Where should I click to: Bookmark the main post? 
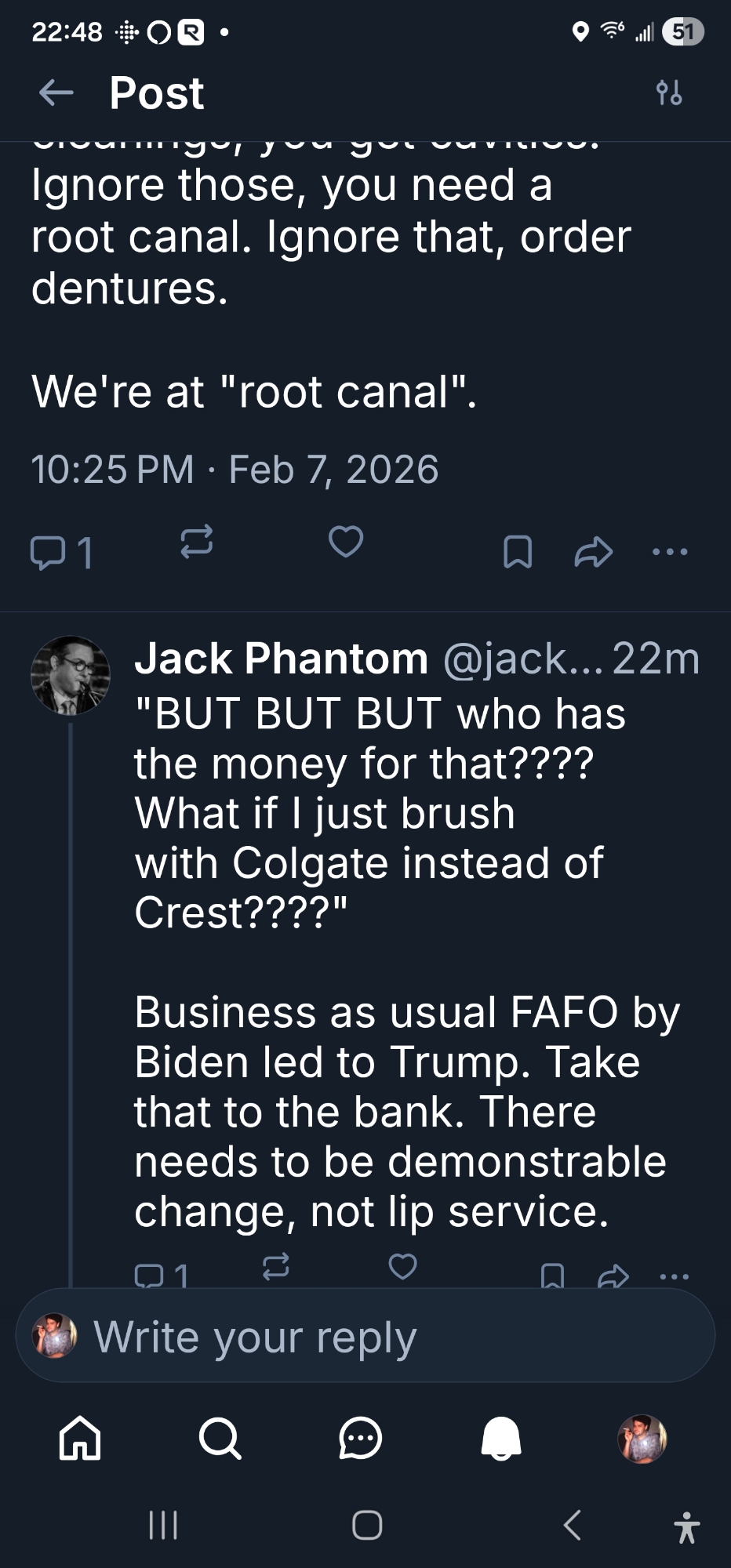click(518, 552)
